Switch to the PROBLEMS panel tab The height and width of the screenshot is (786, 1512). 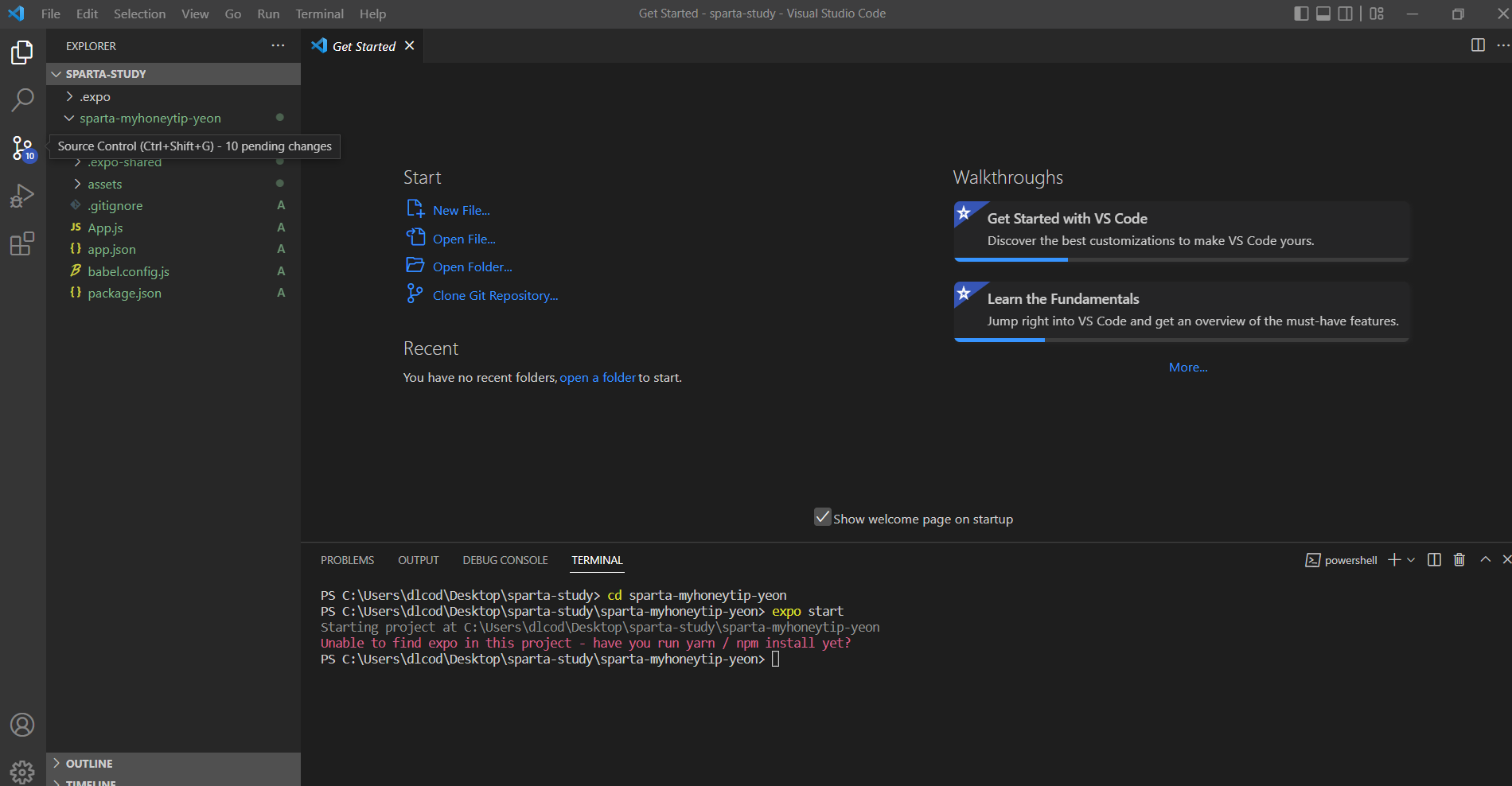click(x=347, y=560)
